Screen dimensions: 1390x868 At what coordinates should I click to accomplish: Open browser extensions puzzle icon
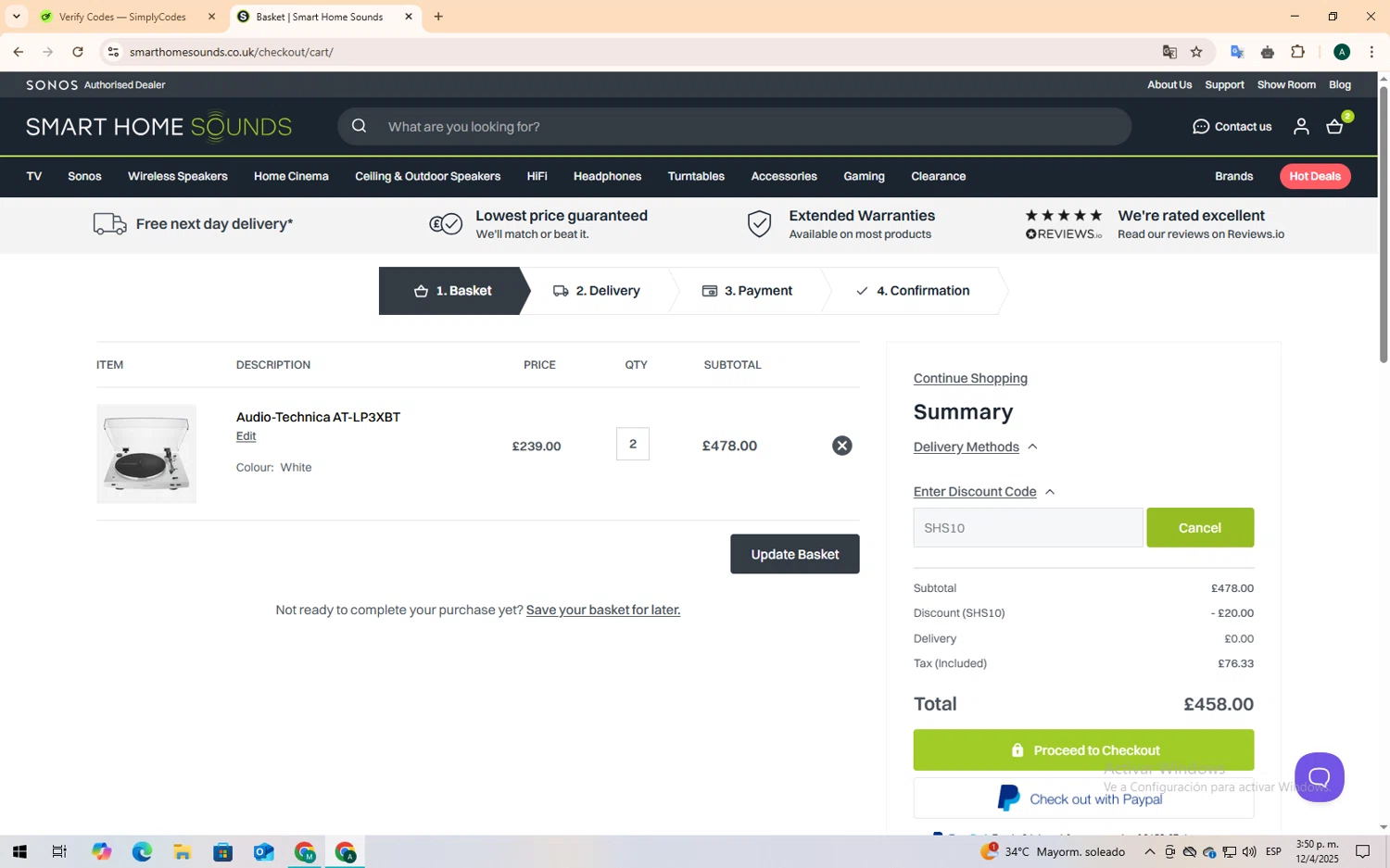(x=1297, y=52)
